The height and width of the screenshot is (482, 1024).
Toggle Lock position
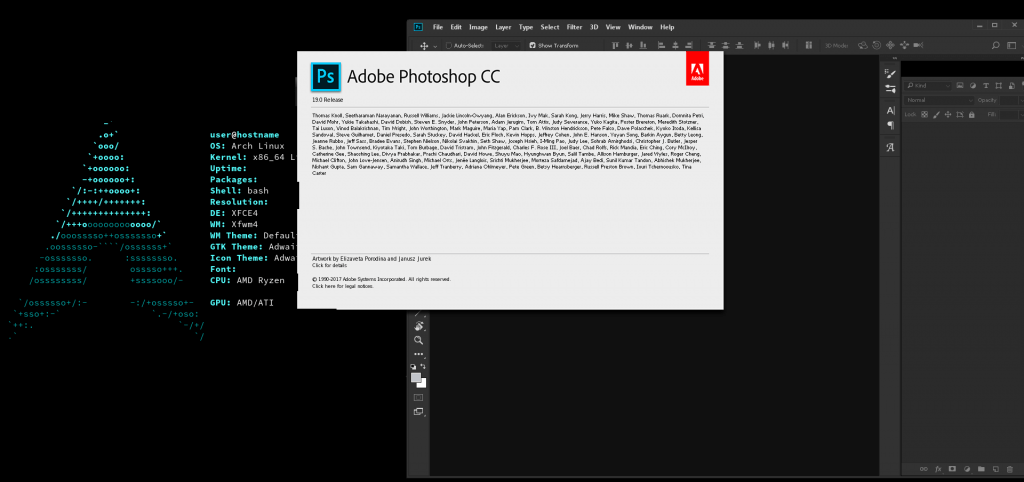(x=948, y=114)
